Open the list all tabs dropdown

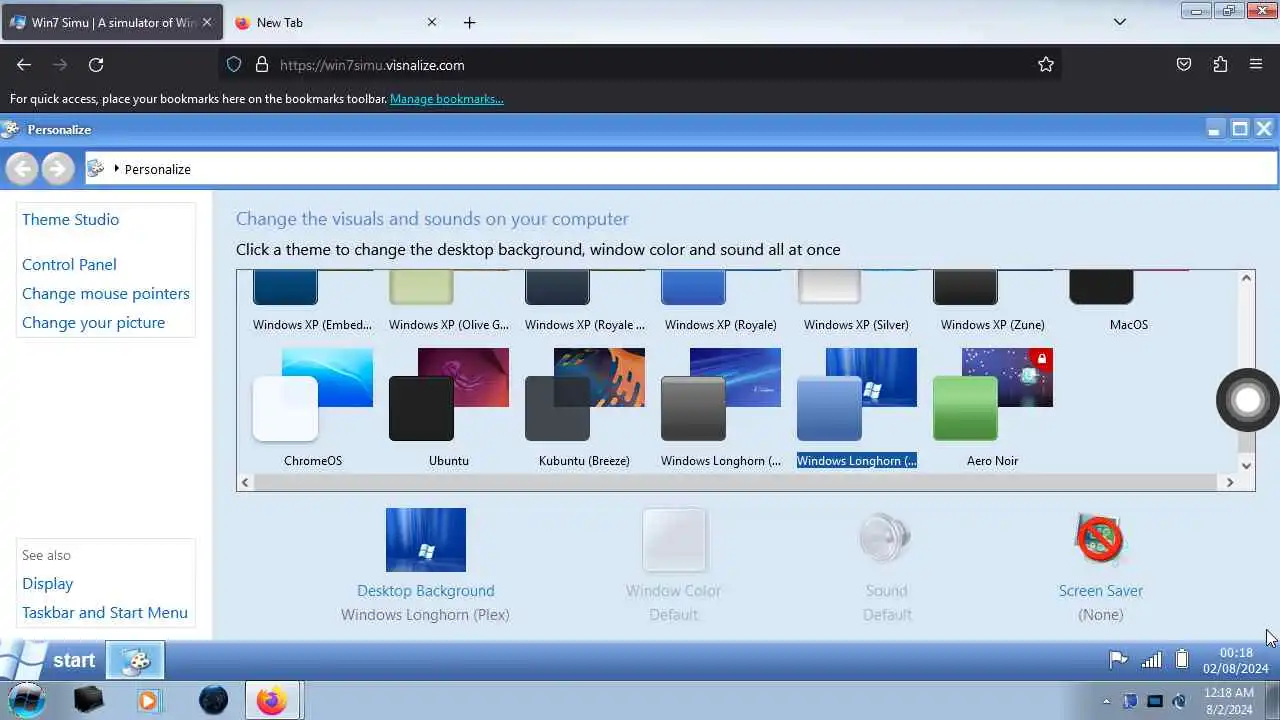(x=1120, y=22)
